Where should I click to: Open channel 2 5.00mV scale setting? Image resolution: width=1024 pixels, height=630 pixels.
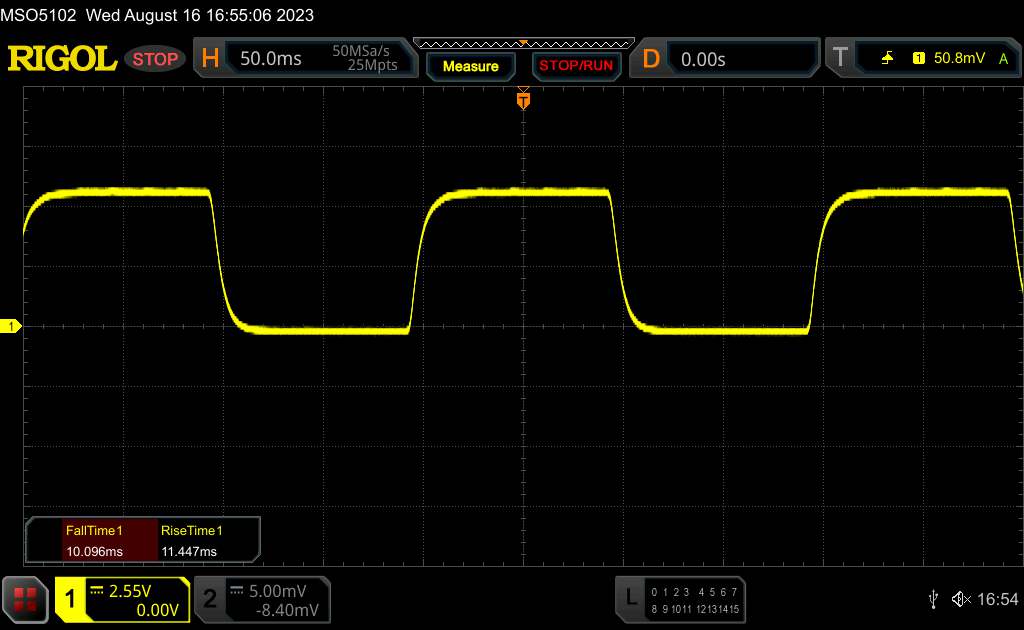pos(277,591)
